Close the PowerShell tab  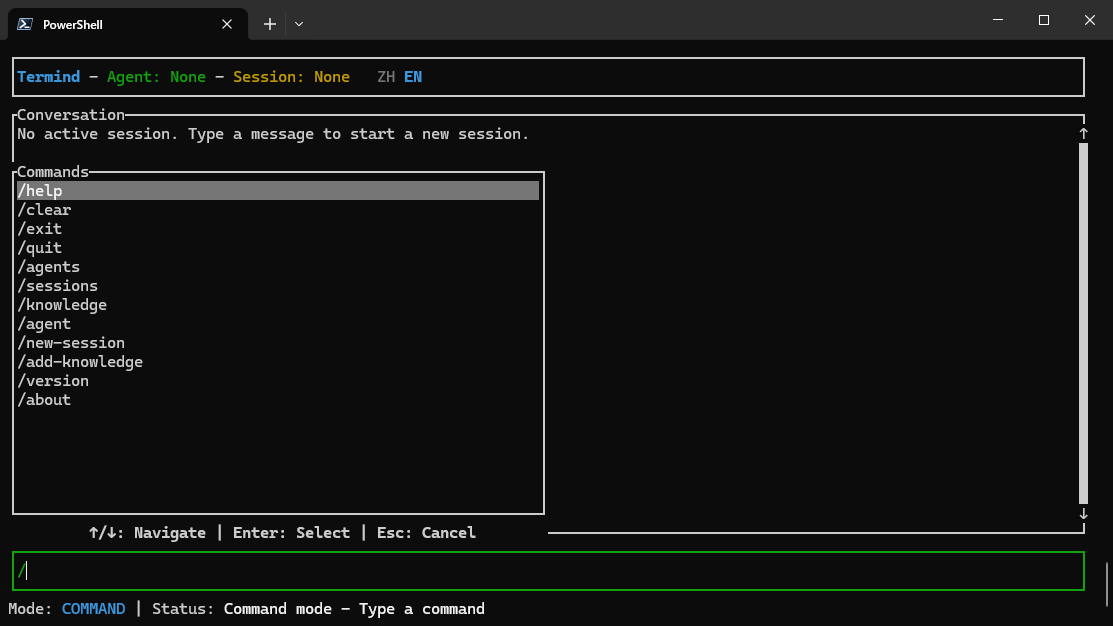[x=229, y=24]
